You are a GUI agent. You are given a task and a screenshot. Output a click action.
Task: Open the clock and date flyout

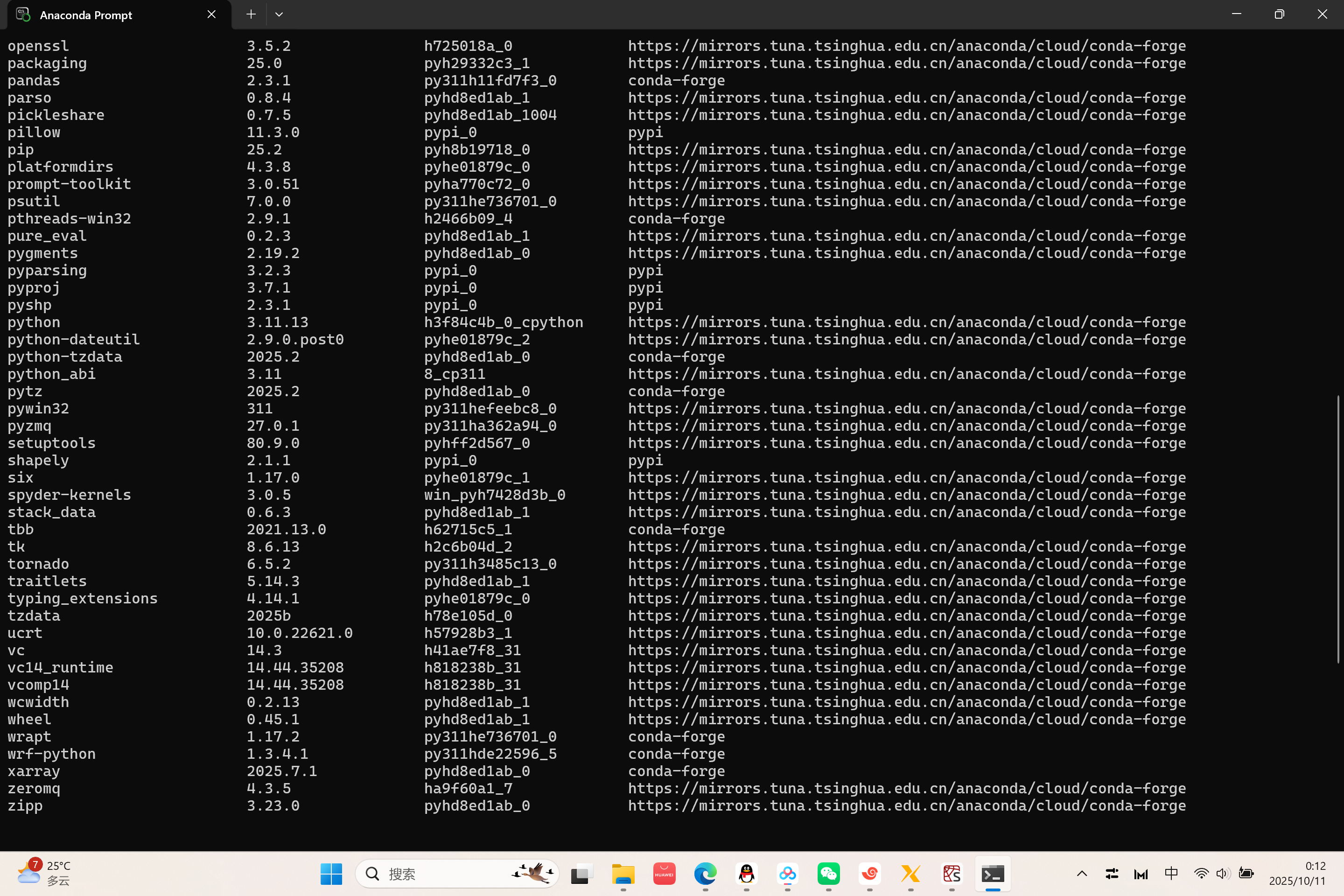click(x=1297, y=874)
